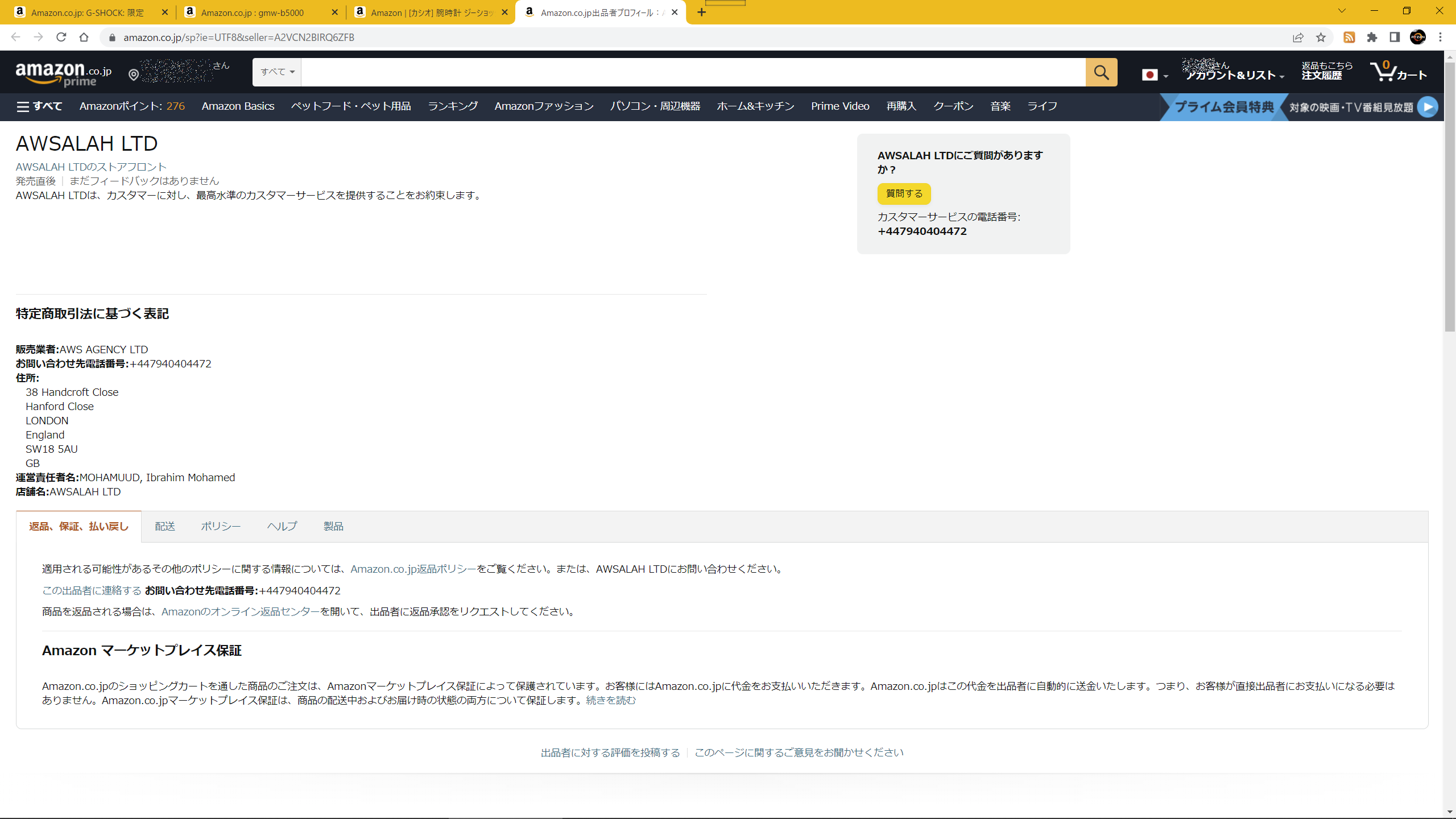1456x819 pixels.
Task: Click the share page icon in address bar
Action: click(1298, 38)
